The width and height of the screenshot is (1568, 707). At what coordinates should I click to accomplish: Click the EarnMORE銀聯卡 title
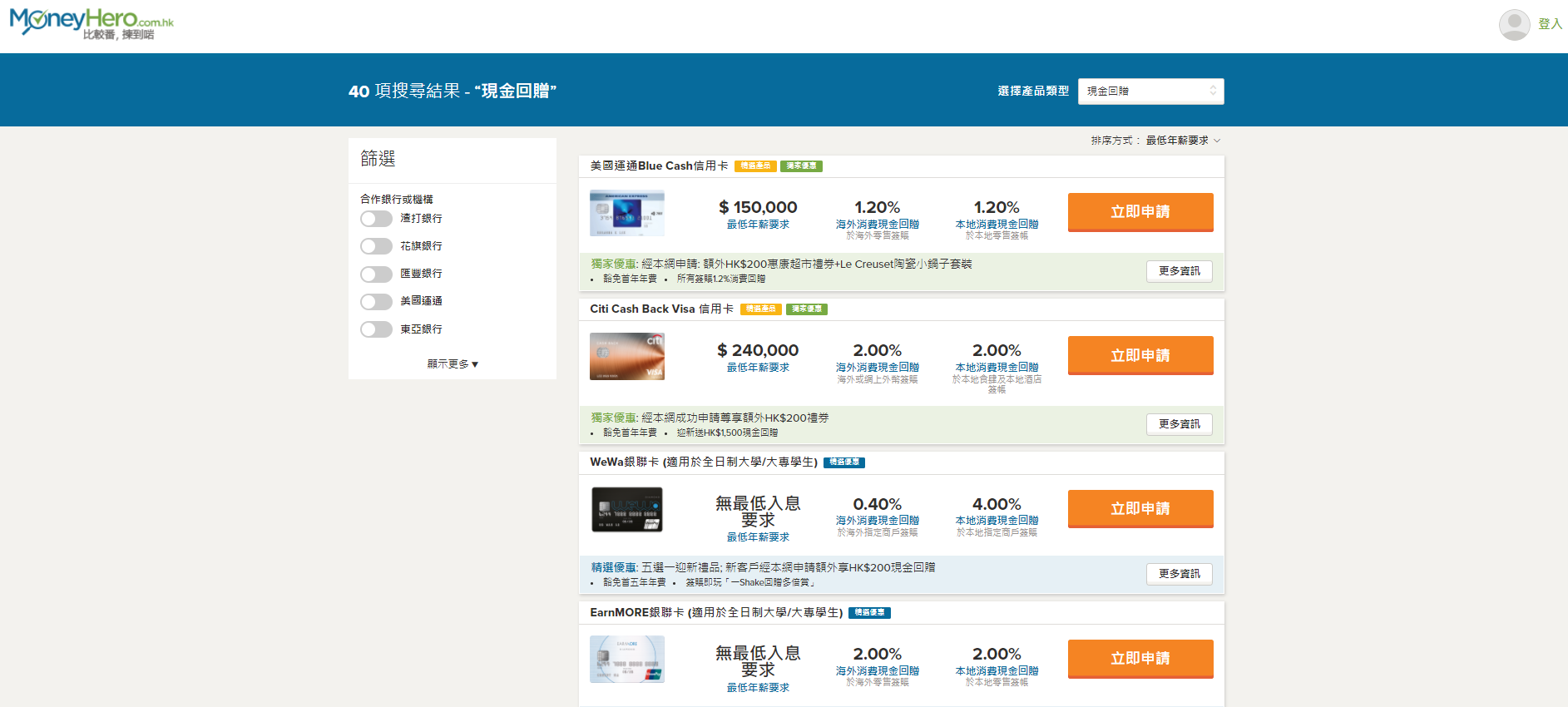[x=716, y=613]
